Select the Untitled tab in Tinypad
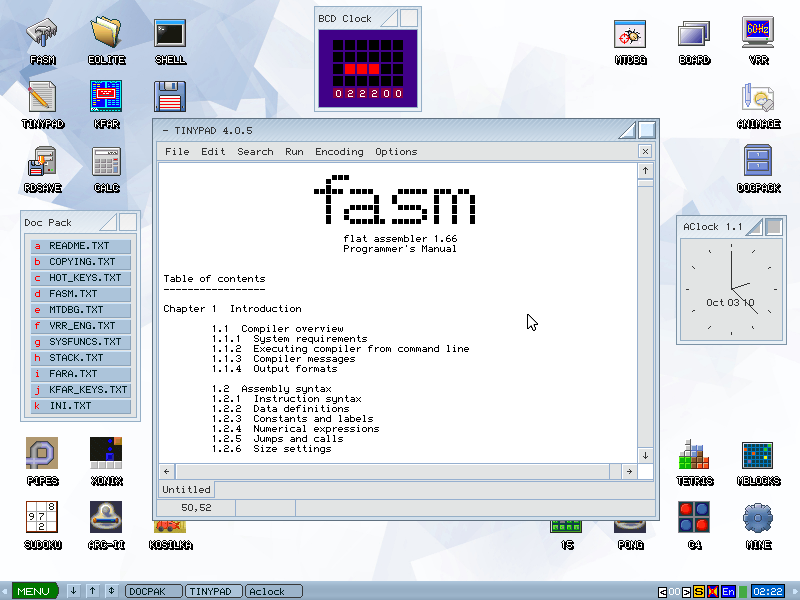800x600 pixels. 186,489
